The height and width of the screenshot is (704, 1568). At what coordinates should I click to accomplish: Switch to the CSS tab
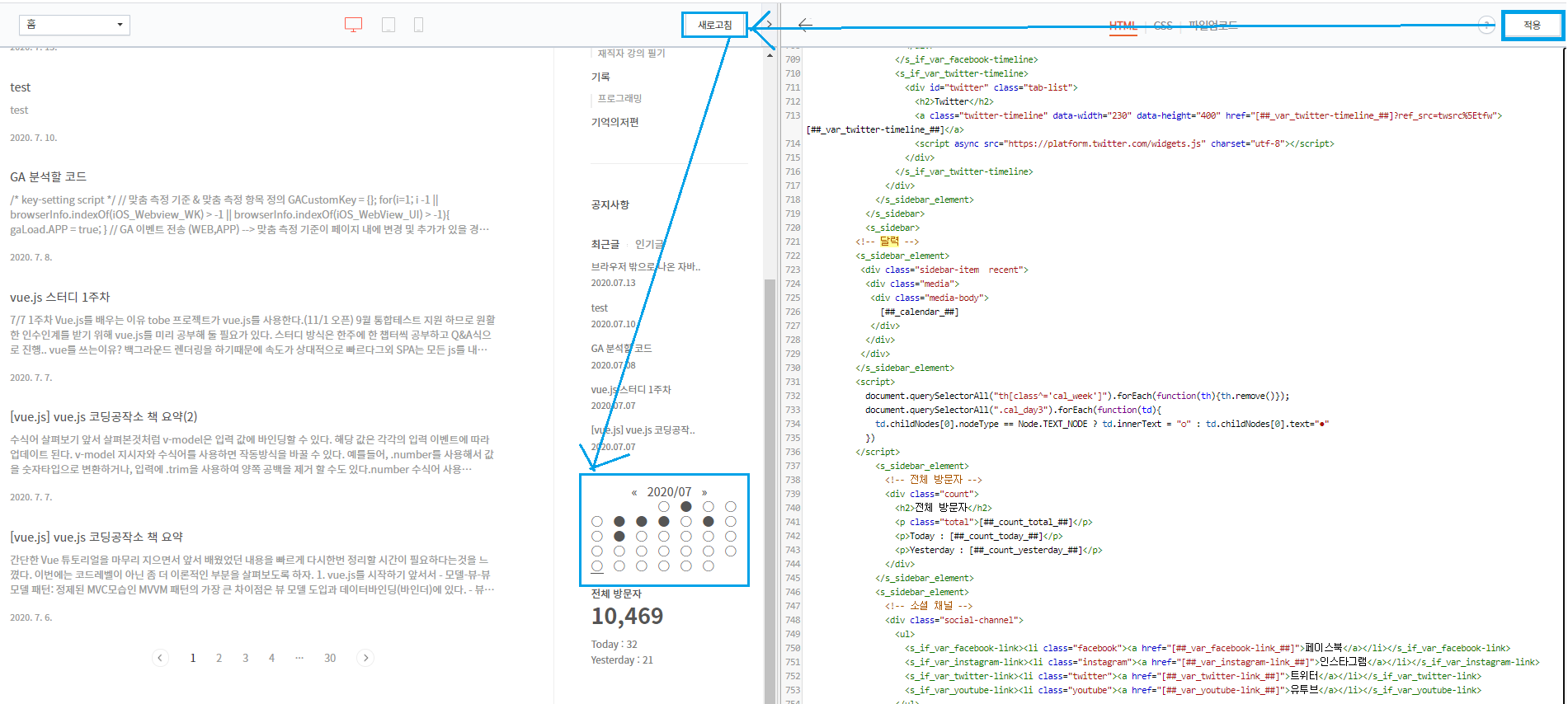1163,26
